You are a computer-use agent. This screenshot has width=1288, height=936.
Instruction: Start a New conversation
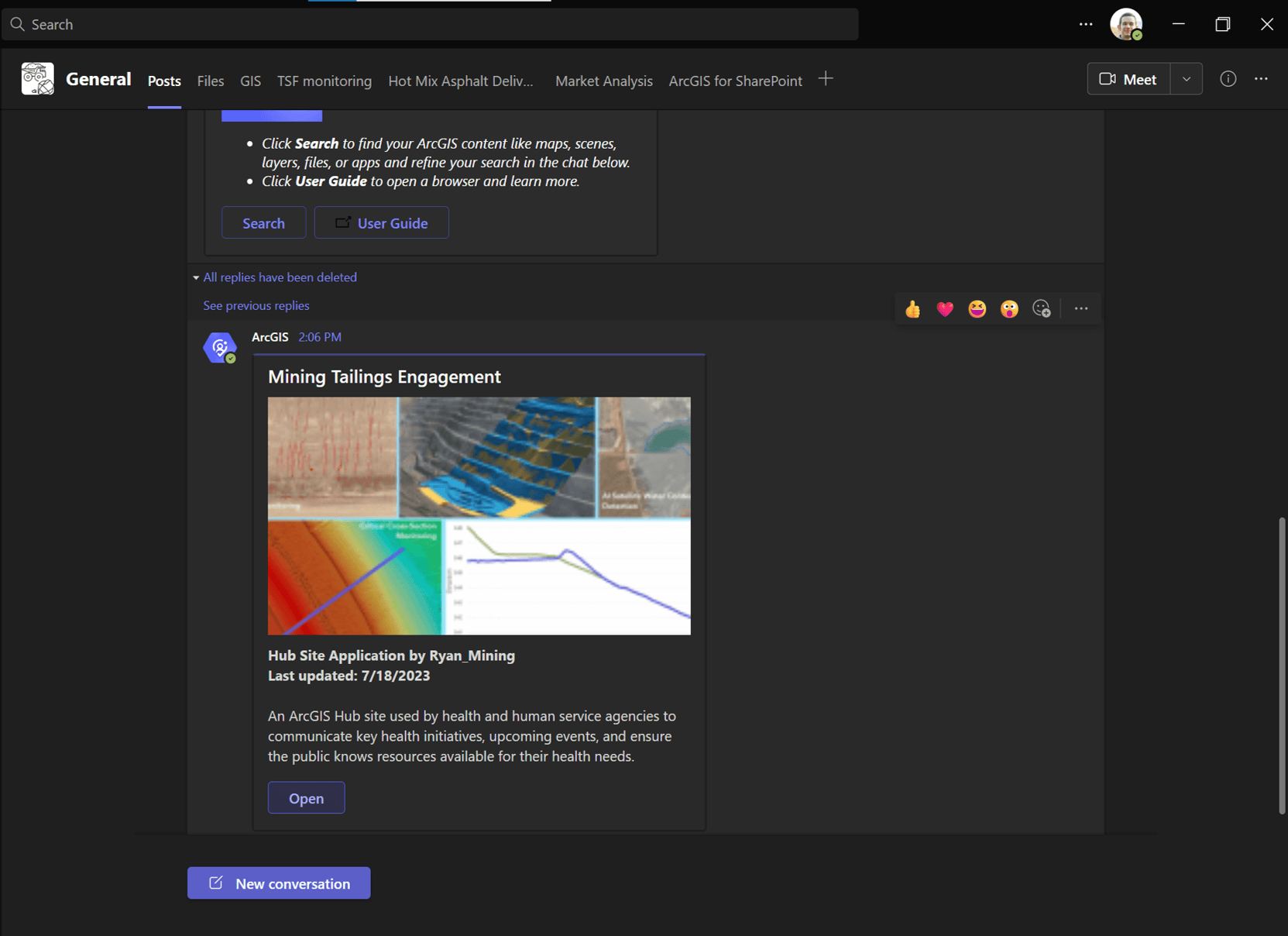(x=279, y=883)
